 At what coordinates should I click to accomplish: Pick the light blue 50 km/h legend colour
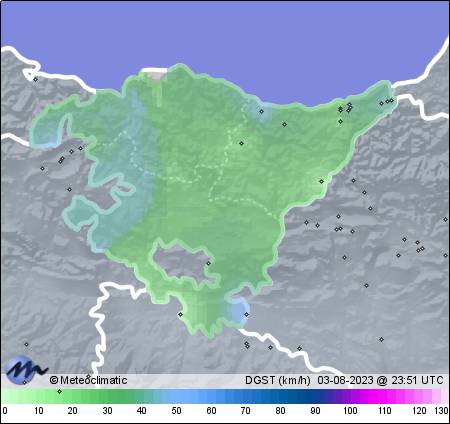pos(176,396)
